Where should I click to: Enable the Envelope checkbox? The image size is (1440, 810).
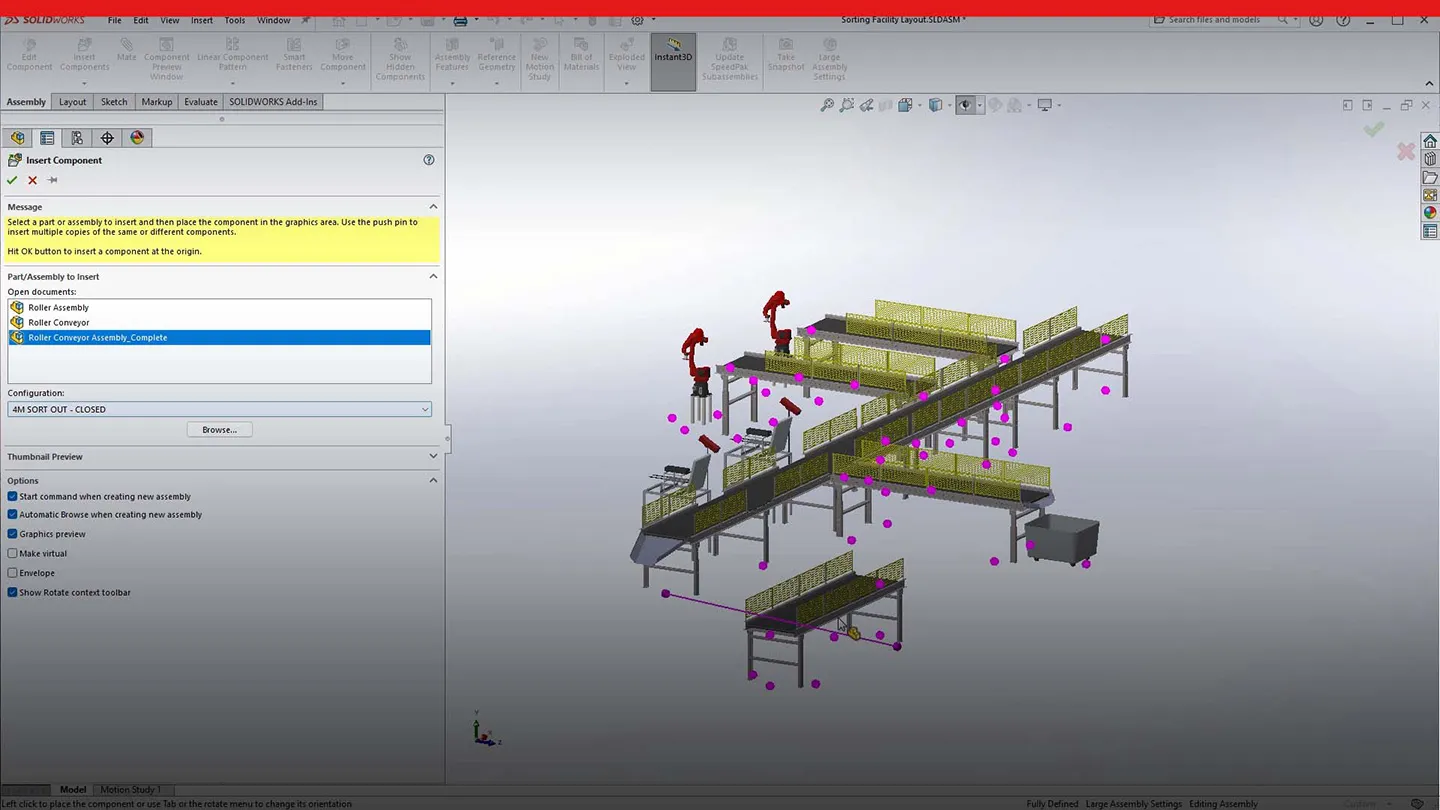click(x=12, y=572)
